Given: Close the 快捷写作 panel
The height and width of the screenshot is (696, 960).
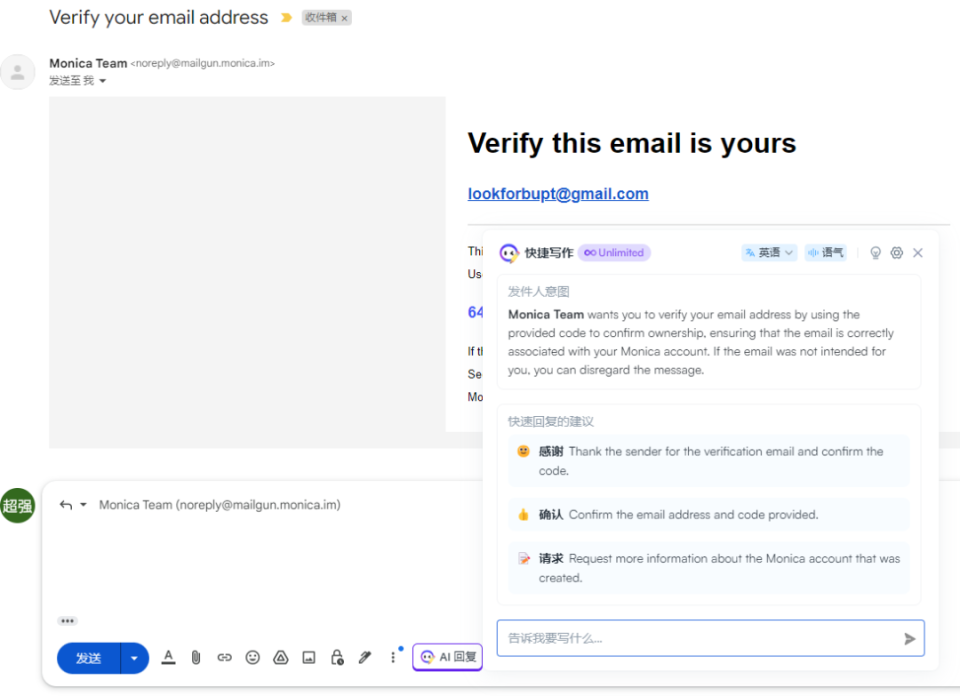Looking at the screenshot, I should [x=918, y=253].
